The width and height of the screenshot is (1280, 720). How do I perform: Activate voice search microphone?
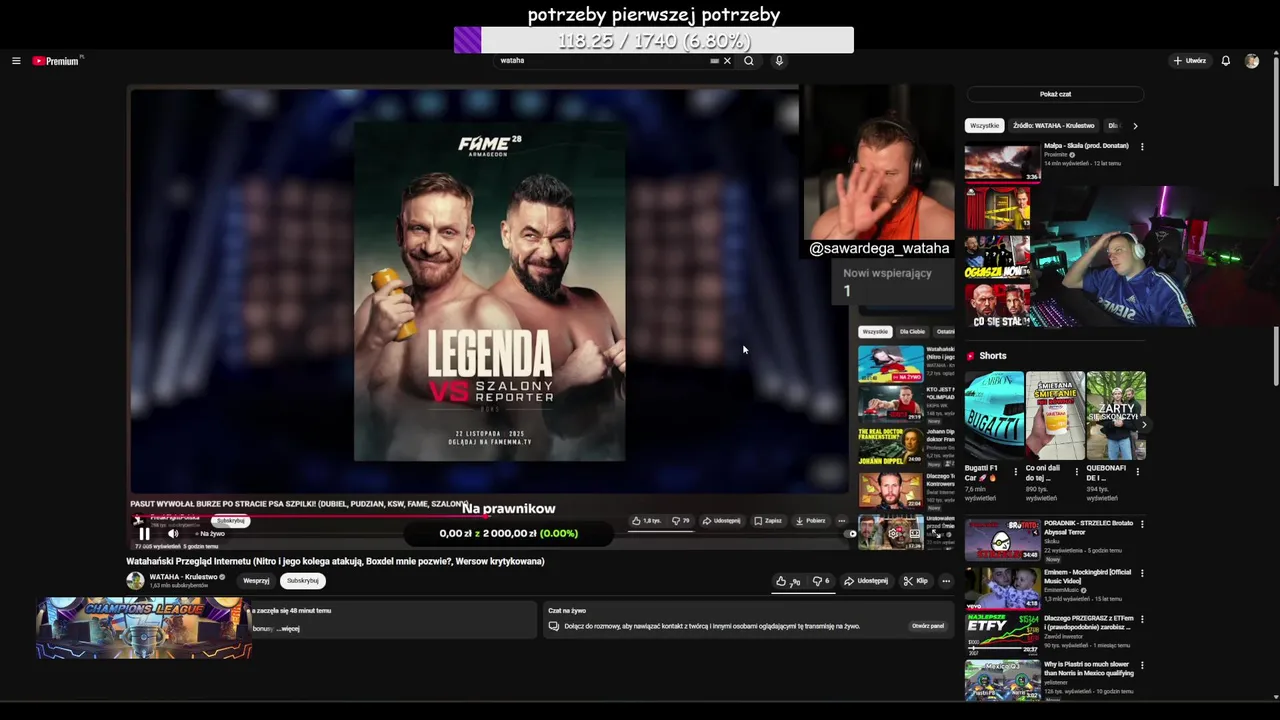(x=779, y=61)
